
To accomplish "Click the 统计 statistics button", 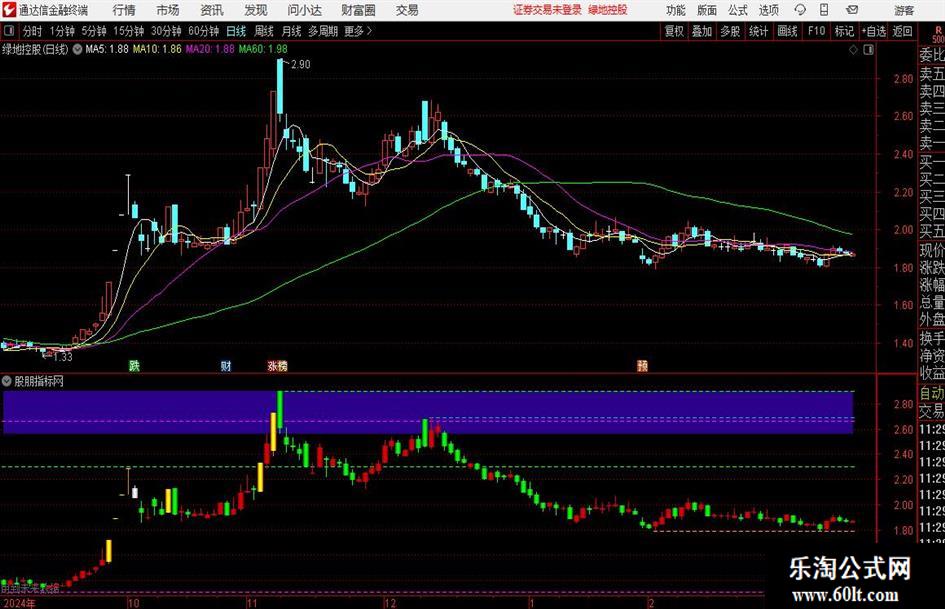I will [758, 31].
